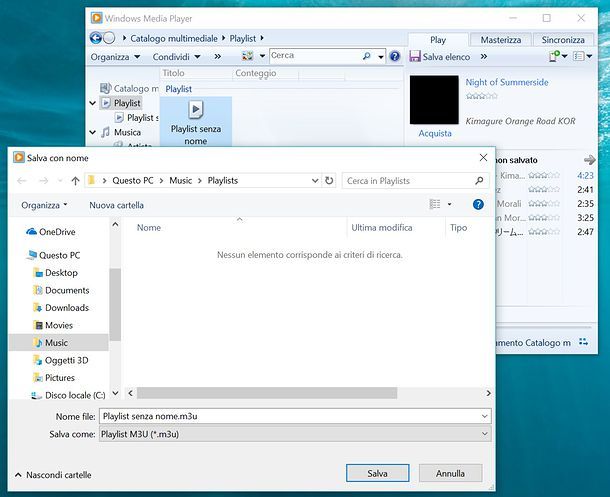Open Documents folder in navigation pane
Viewport: 610px width, 497px height.
[x=61, y=290]
